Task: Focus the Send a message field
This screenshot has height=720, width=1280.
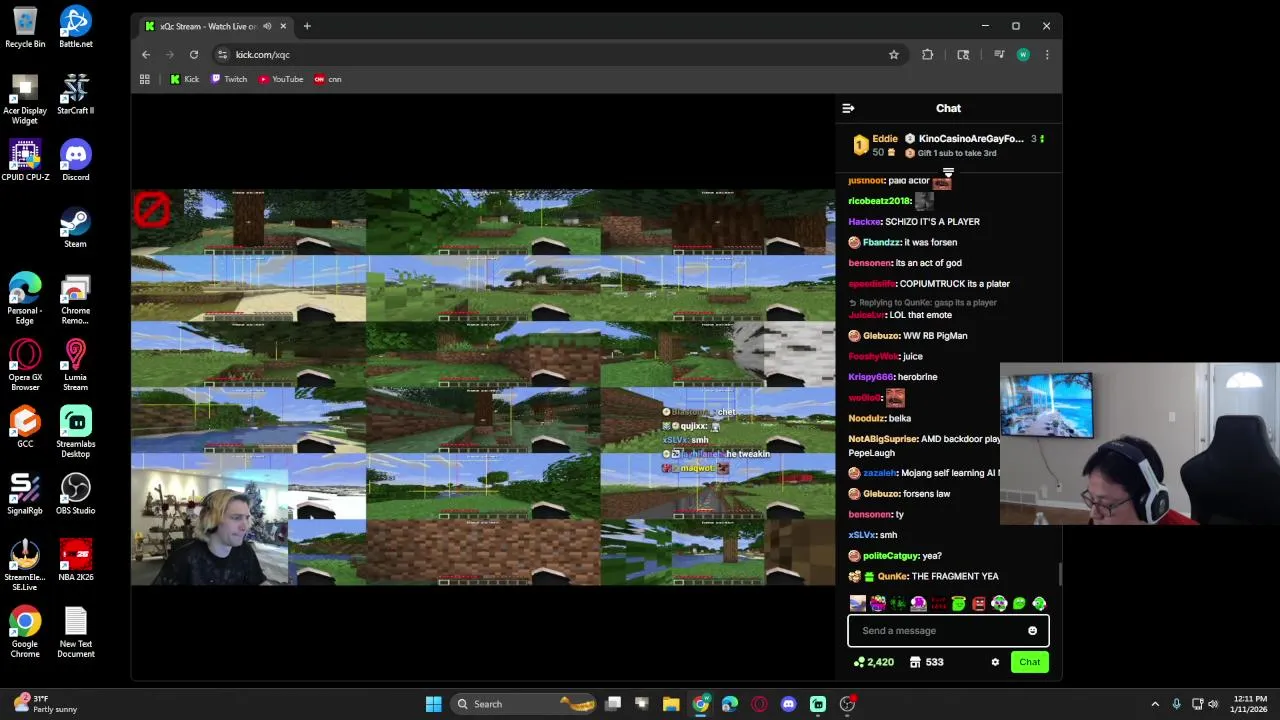Action: [948, 631]
